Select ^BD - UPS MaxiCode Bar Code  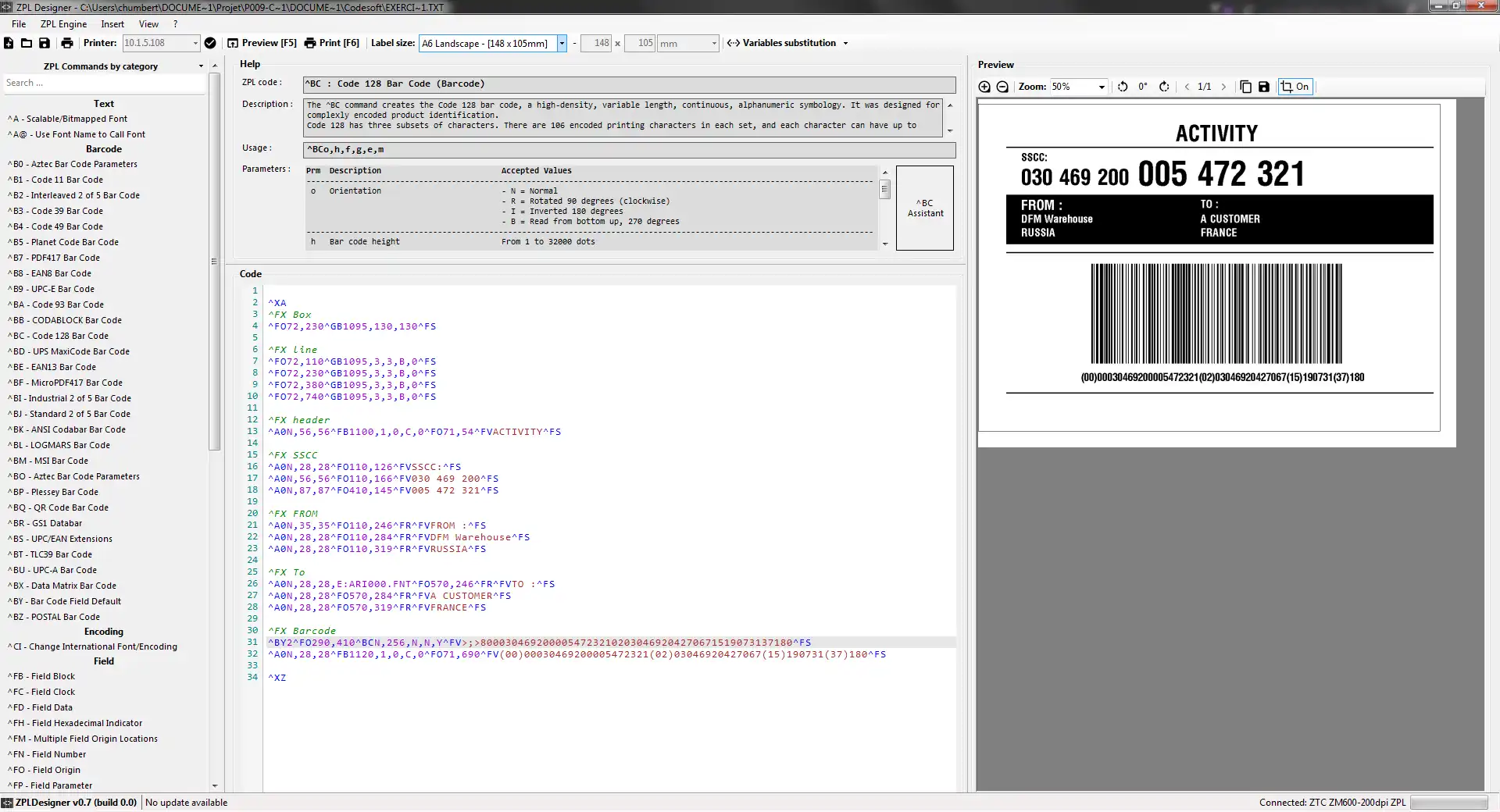69,351
